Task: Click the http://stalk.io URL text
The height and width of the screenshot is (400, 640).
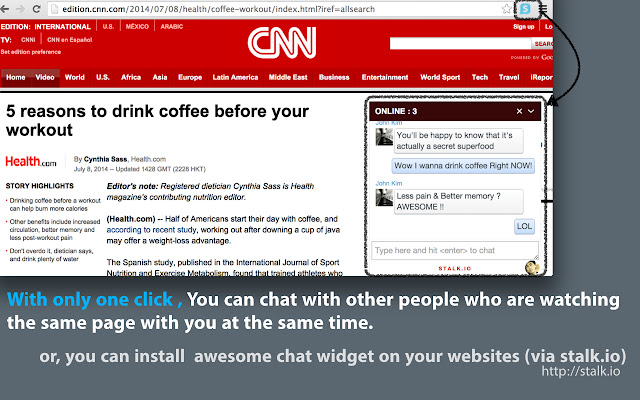Action: tap(581, 371)
